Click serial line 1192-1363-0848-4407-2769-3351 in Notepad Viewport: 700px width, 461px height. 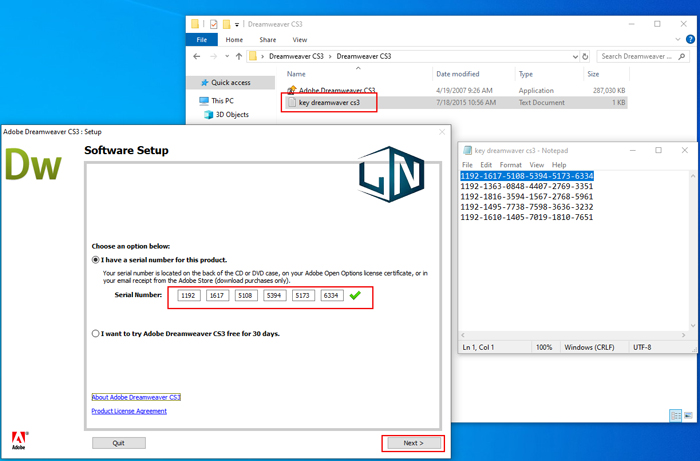tap(527, 186)
